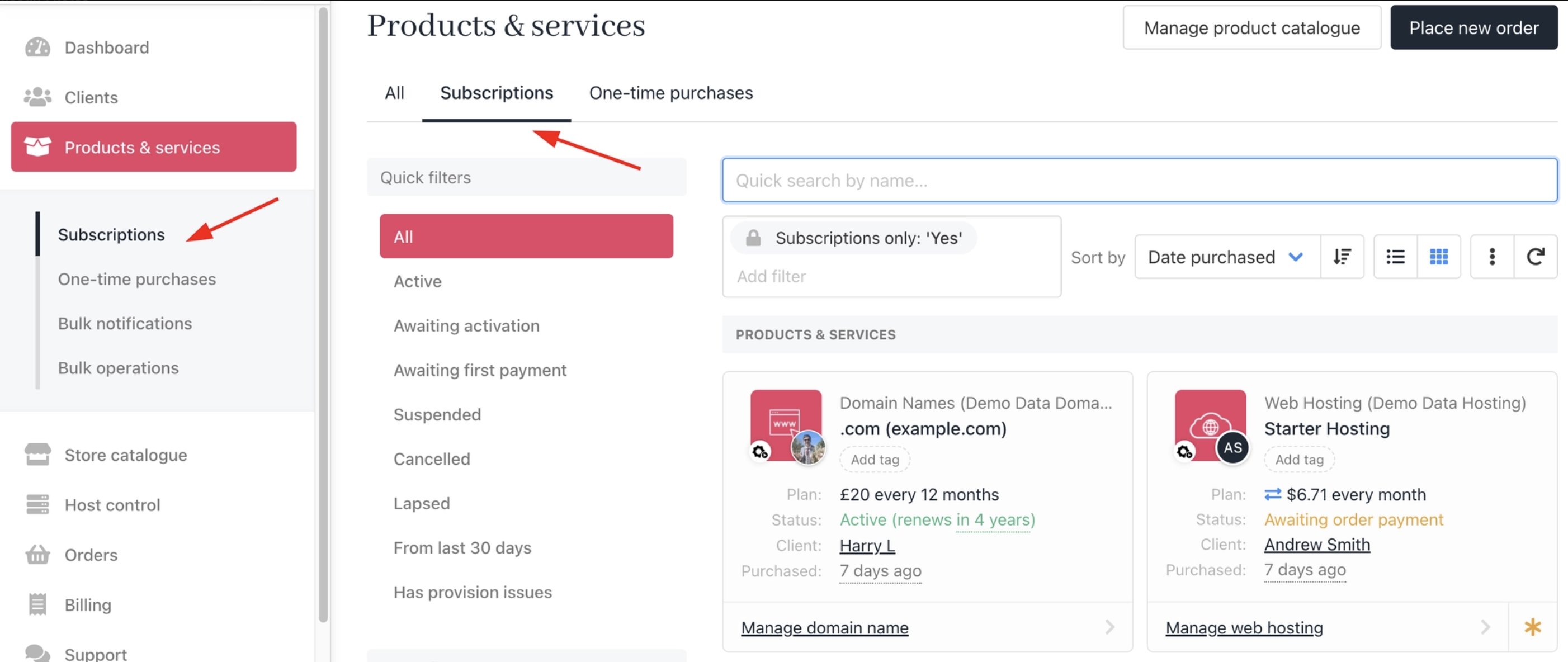Switch to One-time purchases tab
This screenshot has height=662, width=1568.
(671, 93)
